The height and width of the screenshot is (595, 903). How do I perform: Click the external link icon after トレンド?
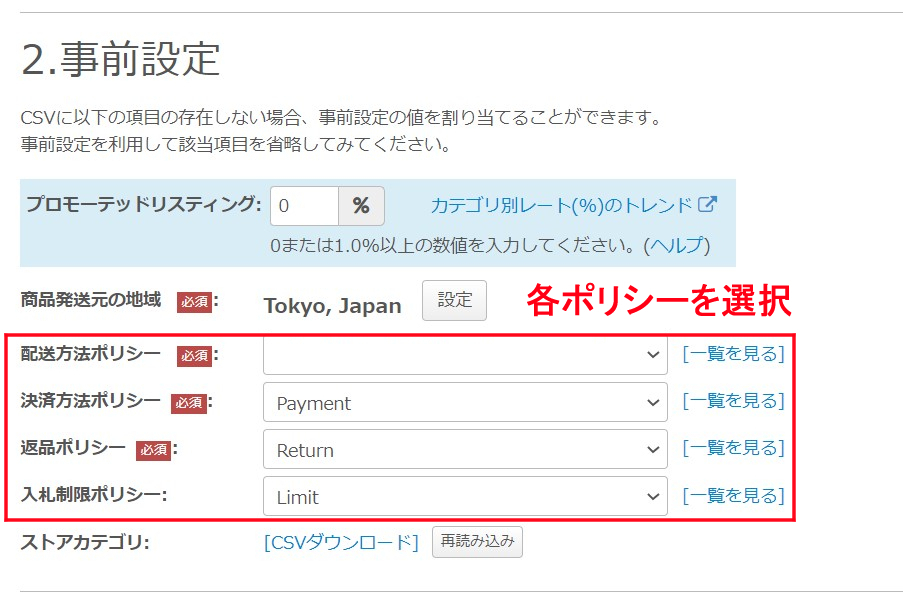[707, 204]
